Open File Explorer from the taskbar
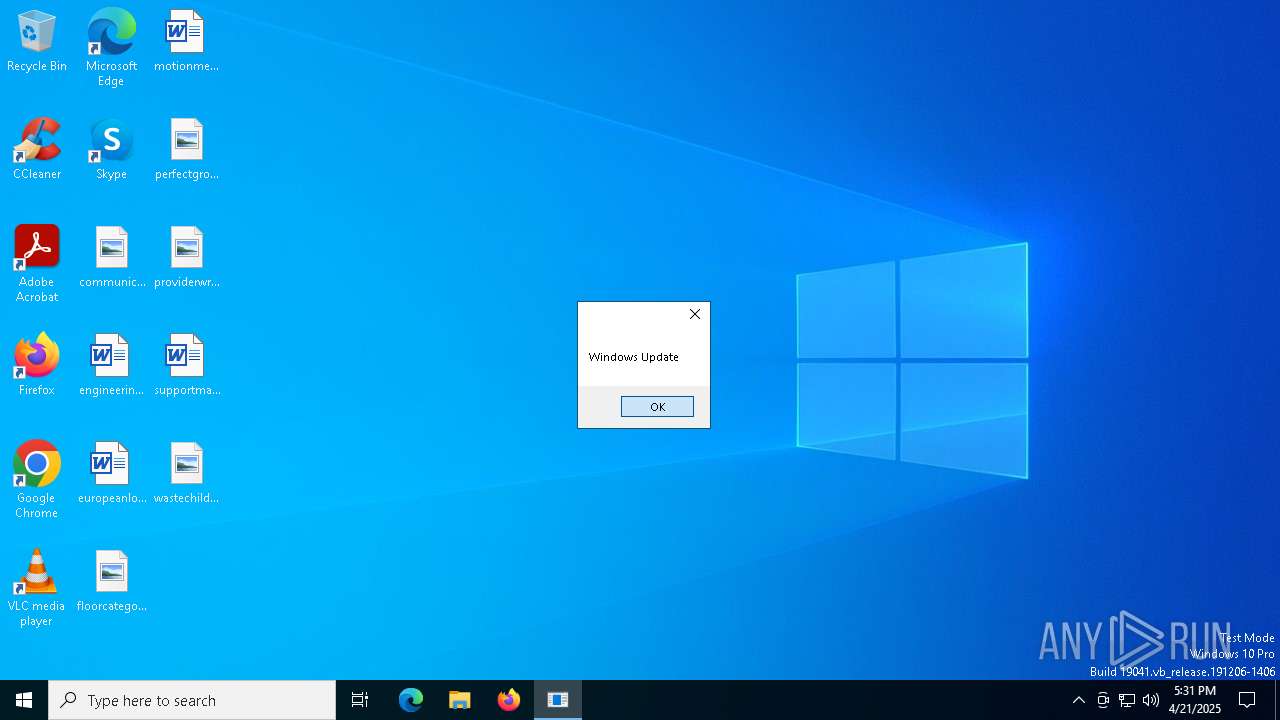This screenshot has width=1280, height=720. [460, 700]
